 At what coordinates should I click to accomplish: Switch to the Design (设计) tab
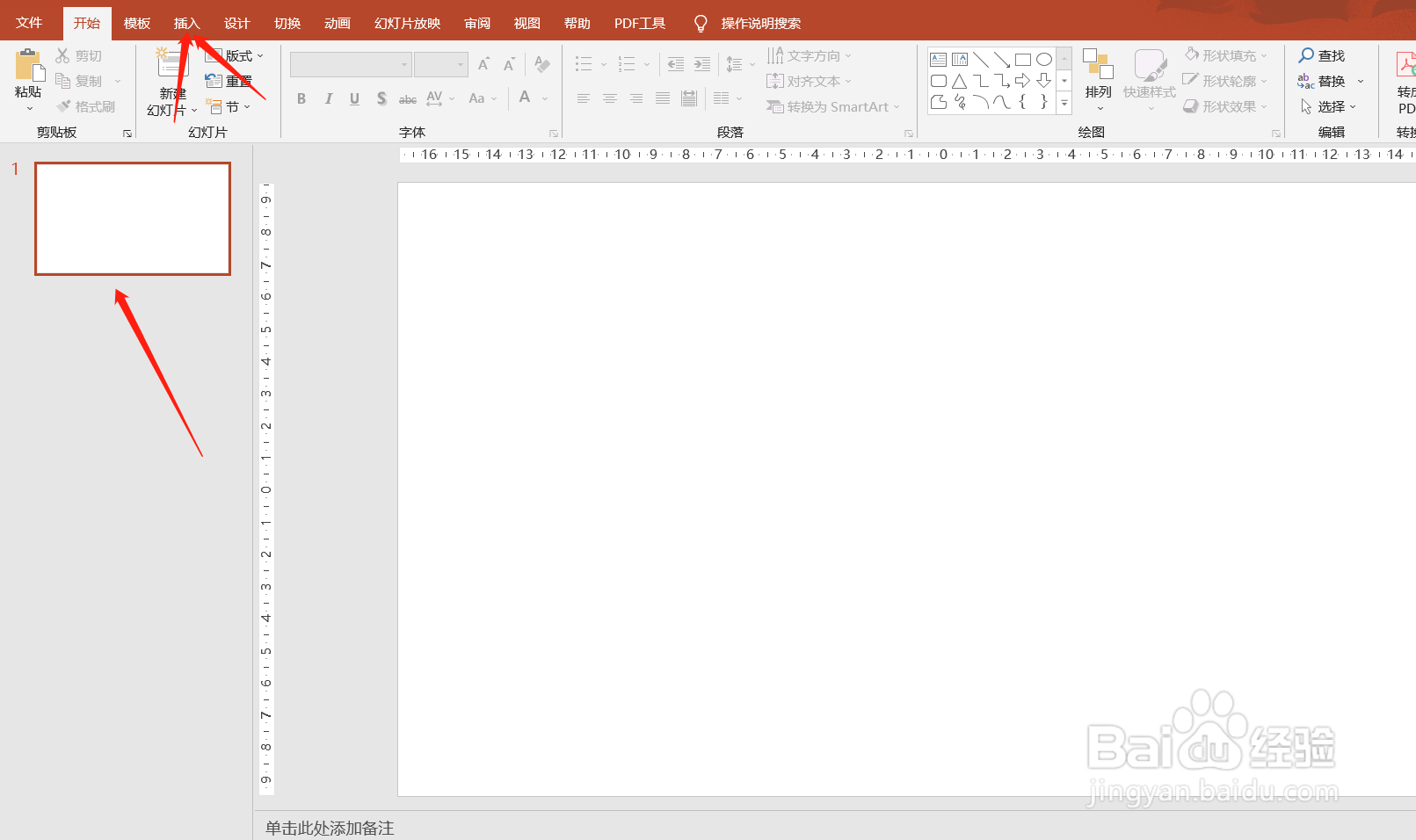tap(237, 23)
